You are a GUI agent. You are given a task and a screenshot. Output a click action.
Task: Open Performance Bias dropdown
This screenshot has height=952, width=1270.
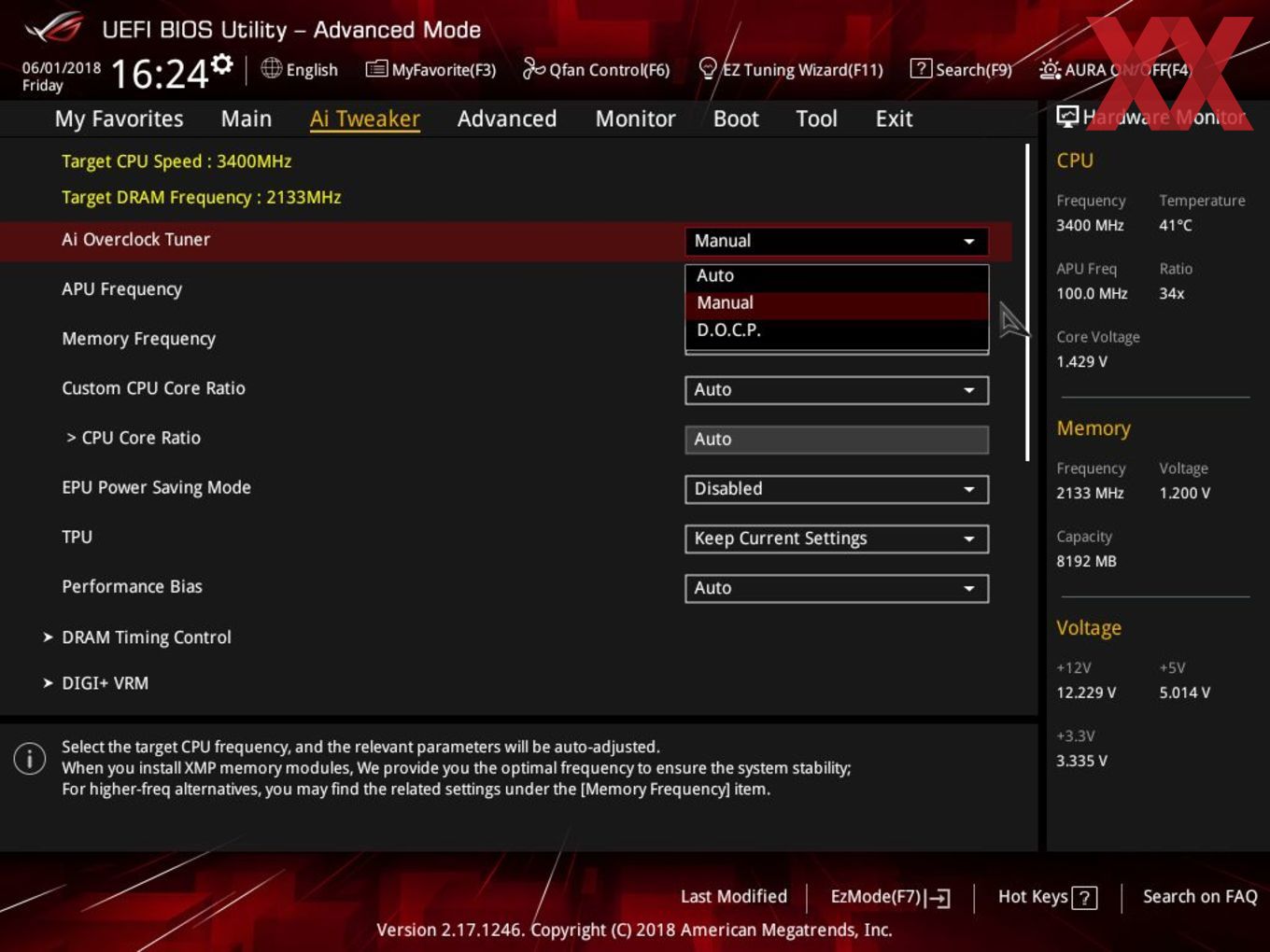[837, 588]
